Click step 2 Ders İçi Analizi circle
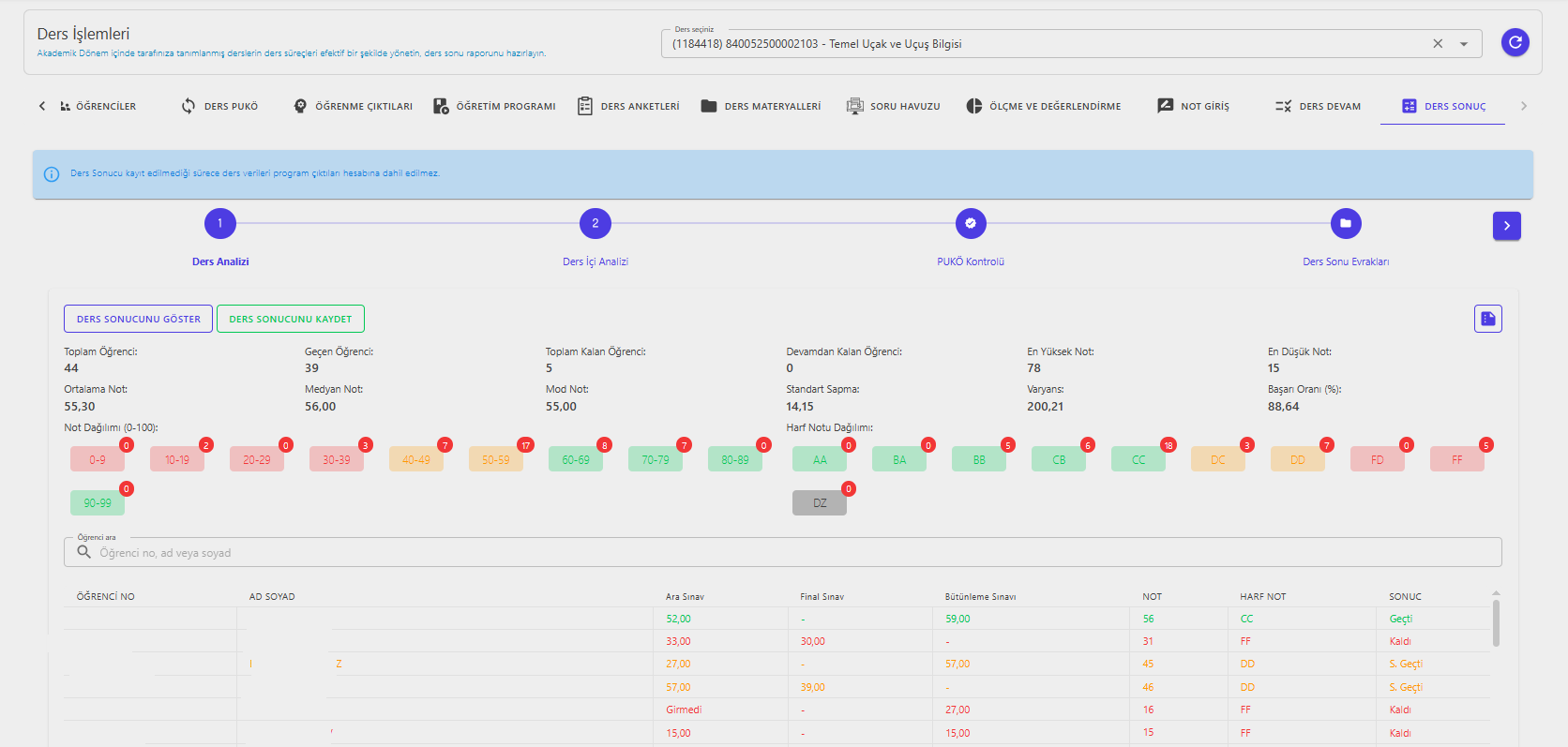The image size is (1568, 747). [x=596, y=223]
